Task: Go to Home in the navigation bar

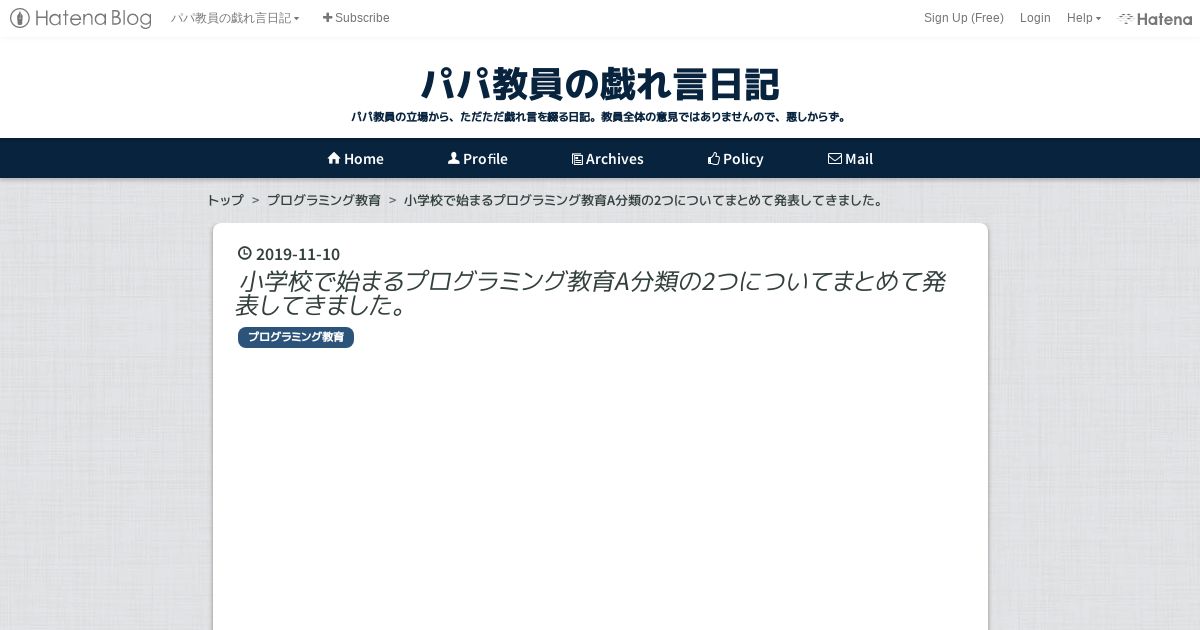Action: 355,159
